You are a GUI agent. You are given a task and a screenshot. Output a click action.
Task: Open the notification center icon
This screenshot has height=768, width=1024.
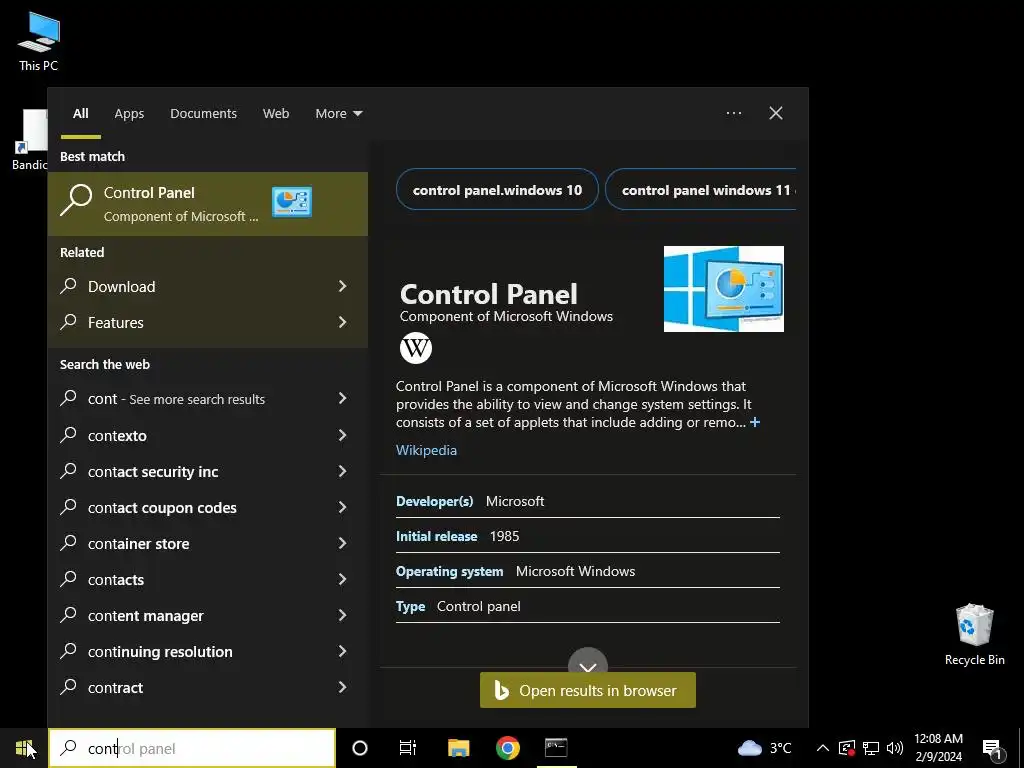coord(993,748)
